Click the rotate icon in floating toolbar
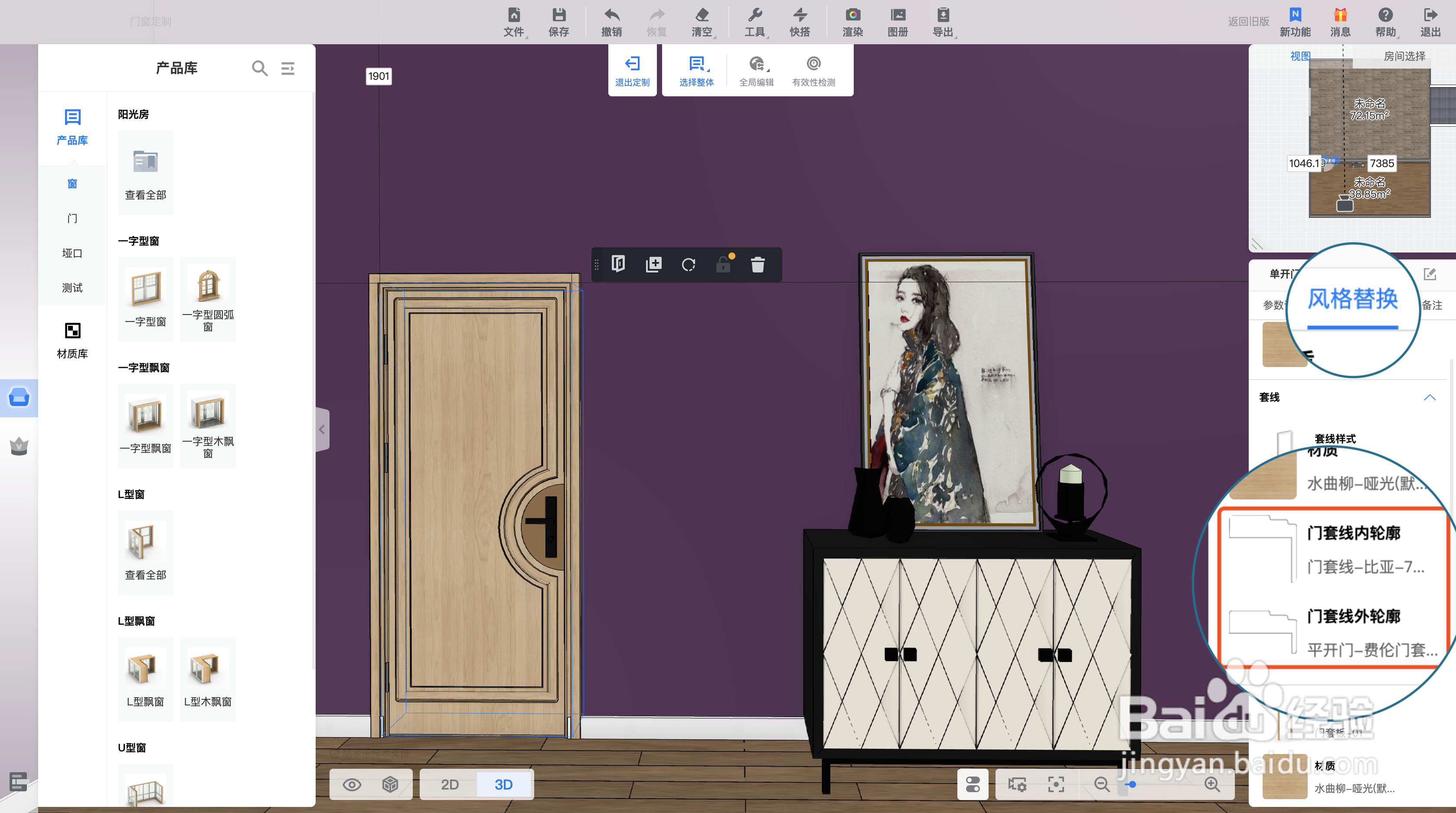Image resolution: width=1456 pixels, height=813 pixels. coord(688,265)
